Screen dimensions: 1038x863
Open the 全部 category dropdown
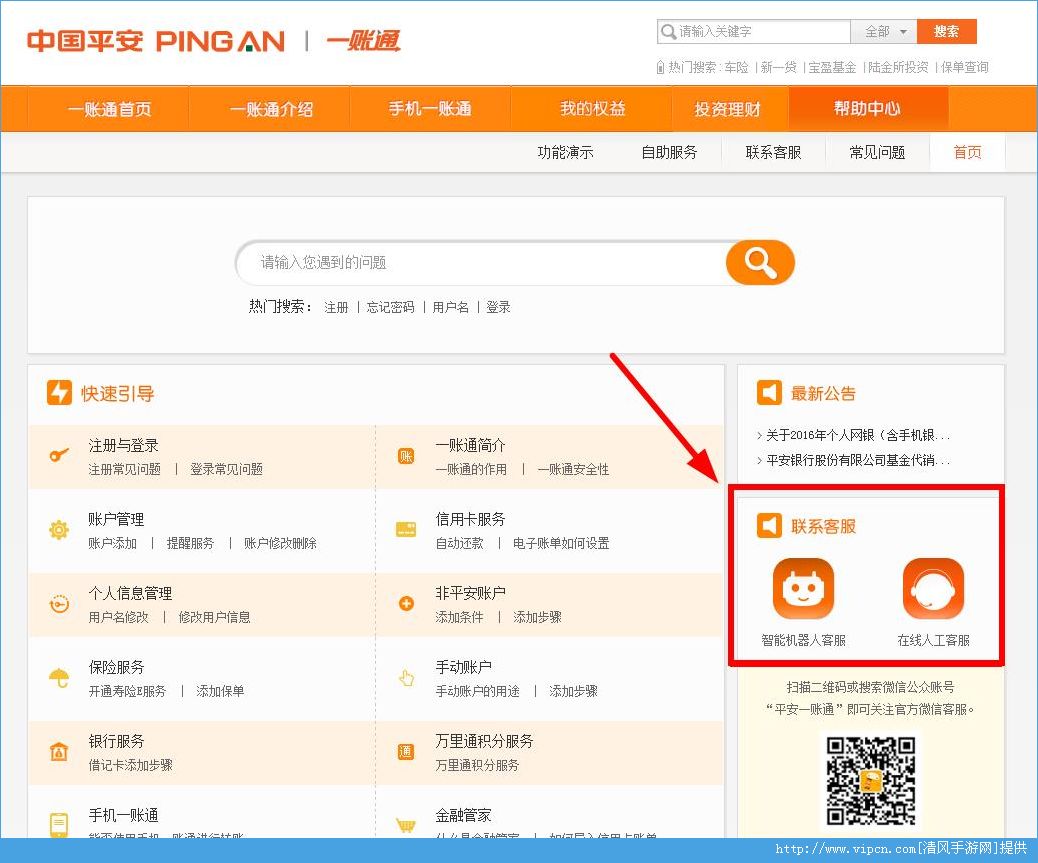tap(884, 31)
